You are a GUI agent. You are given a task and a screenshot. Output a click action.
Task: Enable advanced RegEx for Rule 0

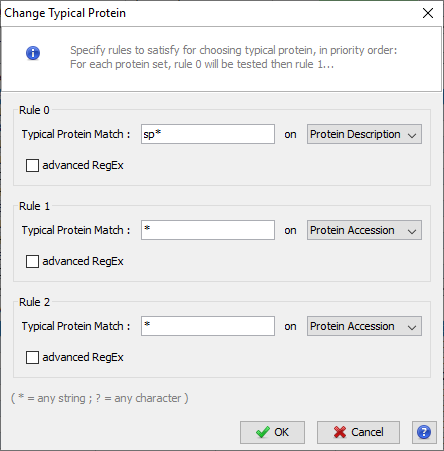click(32, 165)
